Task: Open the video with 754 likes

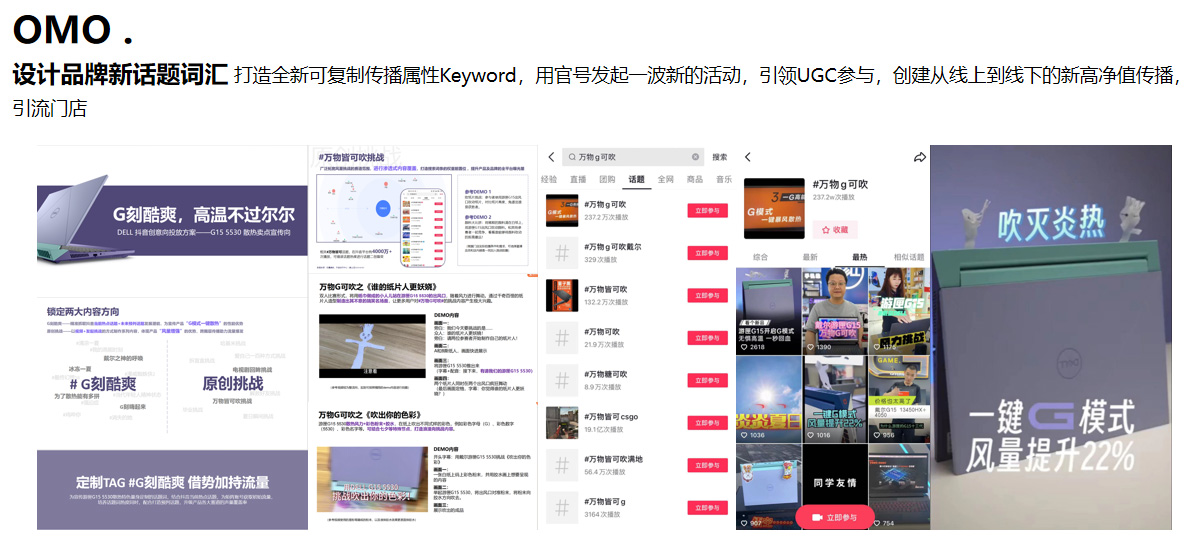Action: click(x=899, y=487)
